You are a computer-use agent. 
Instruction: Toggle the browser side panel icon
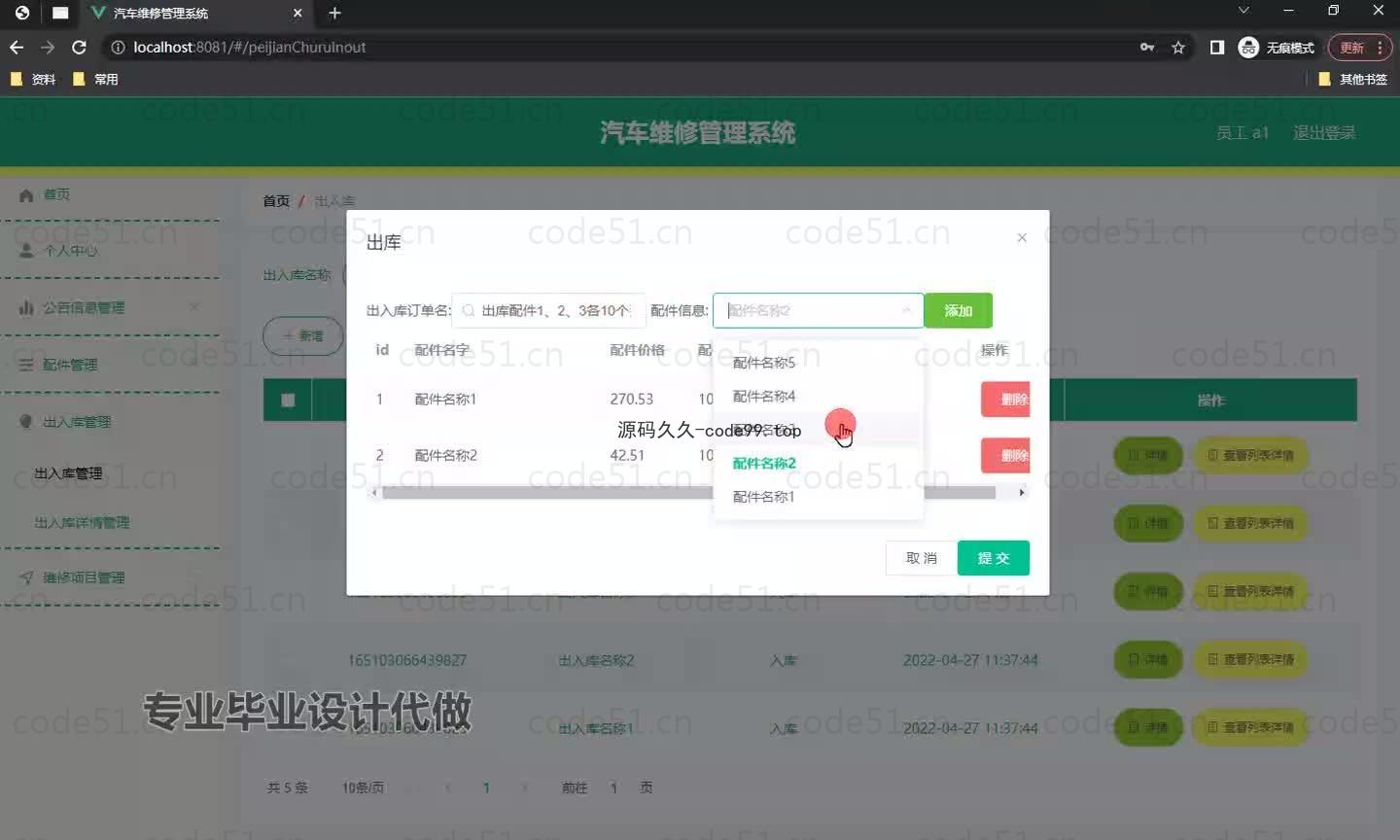coord(1216,47)
